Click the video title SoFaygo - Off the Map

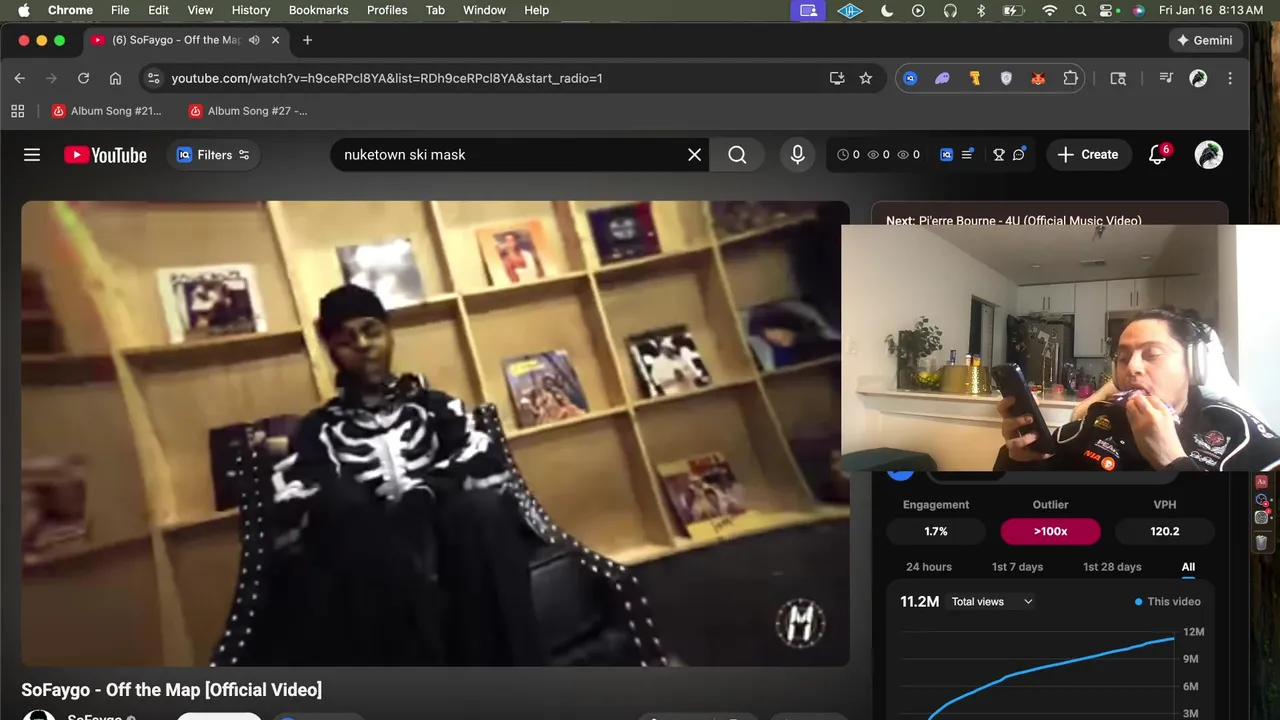tap(172, 690)
